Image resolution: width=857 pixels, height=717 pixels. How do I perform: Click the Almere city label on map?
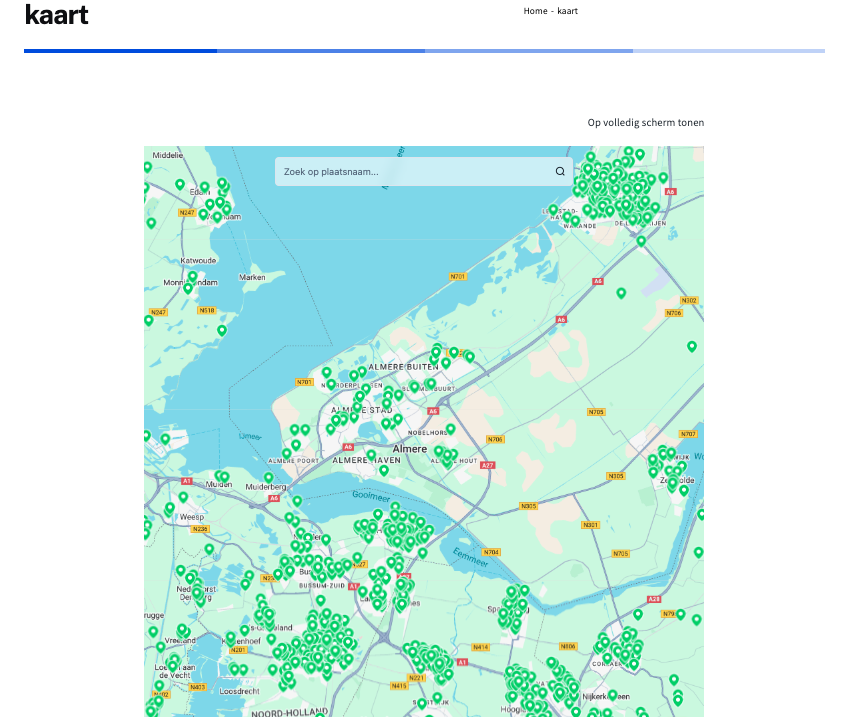pyautogui.click(x=410, y=449)
